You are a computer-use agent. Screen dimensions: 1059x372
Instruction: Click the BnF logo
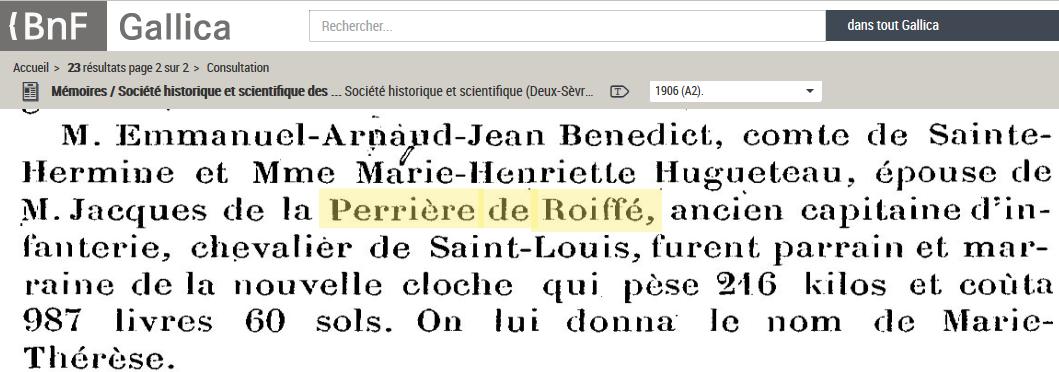(53, 26)
